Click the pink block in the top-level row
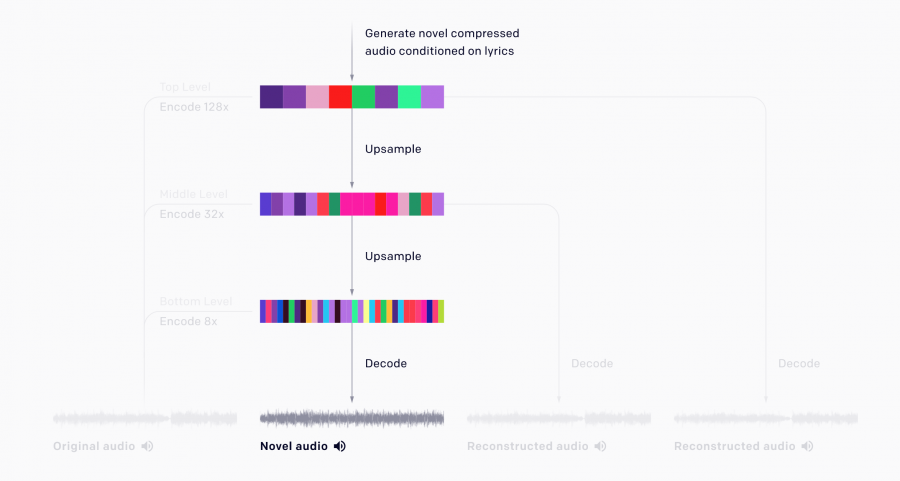This screenshot has height=481, width=900. (x=317, y=97)
